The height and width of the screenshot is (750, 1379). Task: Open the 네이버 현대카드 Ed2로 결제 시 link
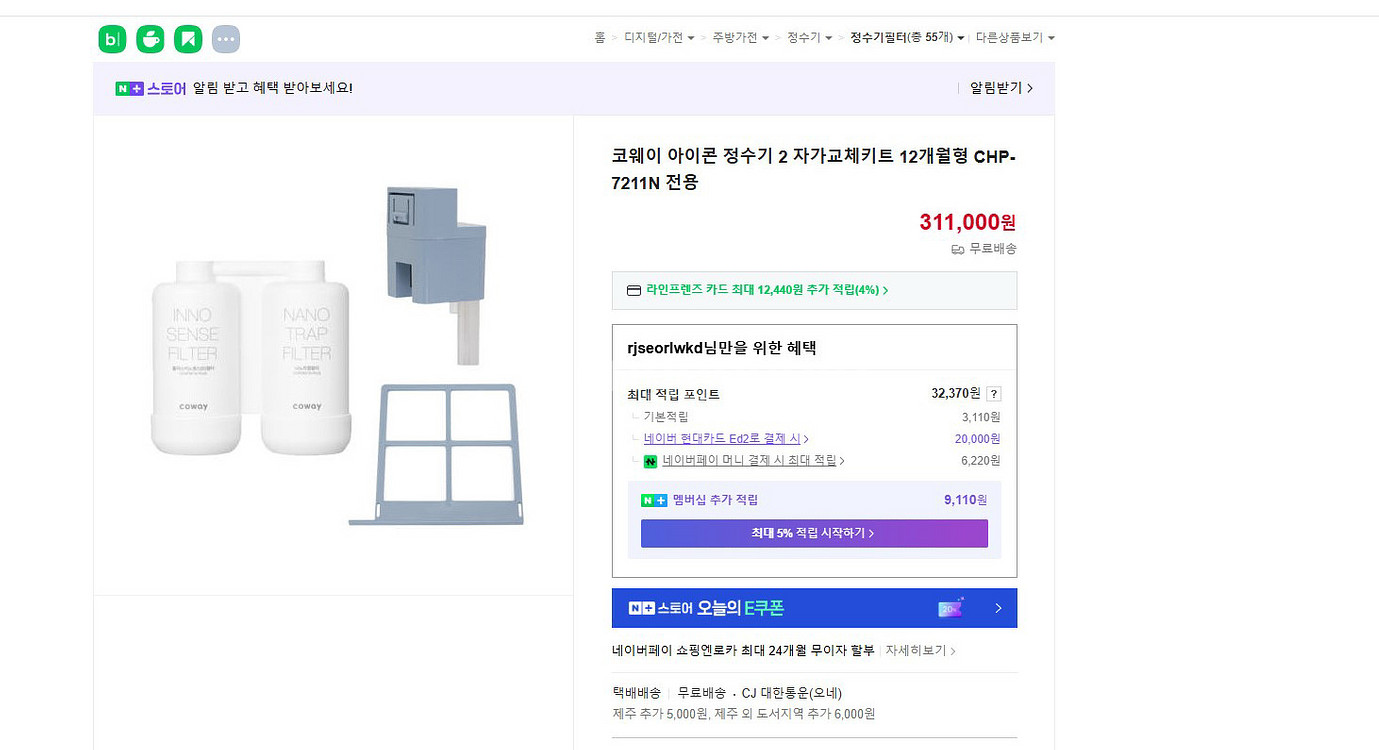tap(725, 439)
